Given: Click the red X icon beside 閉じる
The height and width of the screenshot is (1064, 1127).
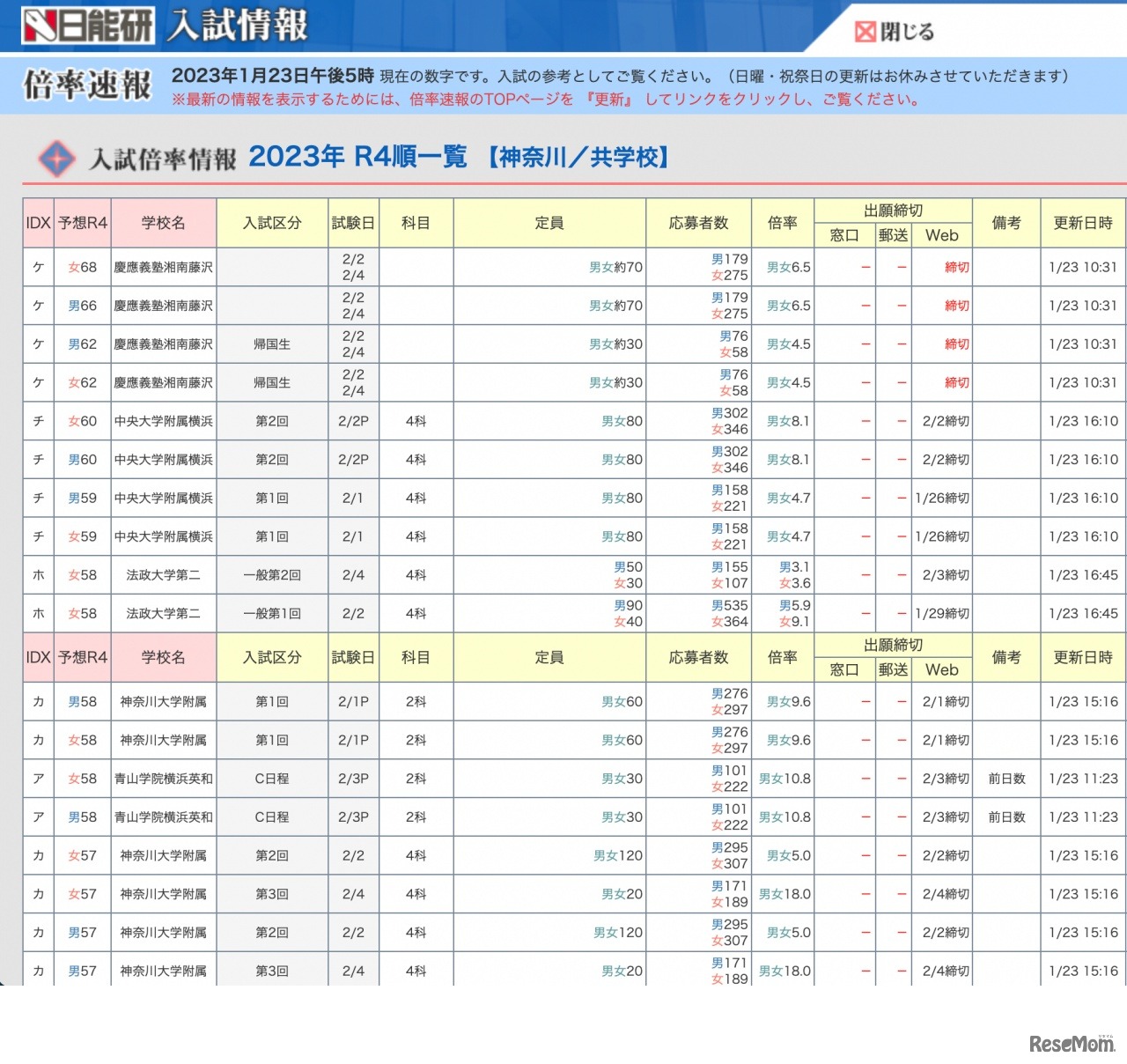Looking at the screenshot, I should 865,33.
